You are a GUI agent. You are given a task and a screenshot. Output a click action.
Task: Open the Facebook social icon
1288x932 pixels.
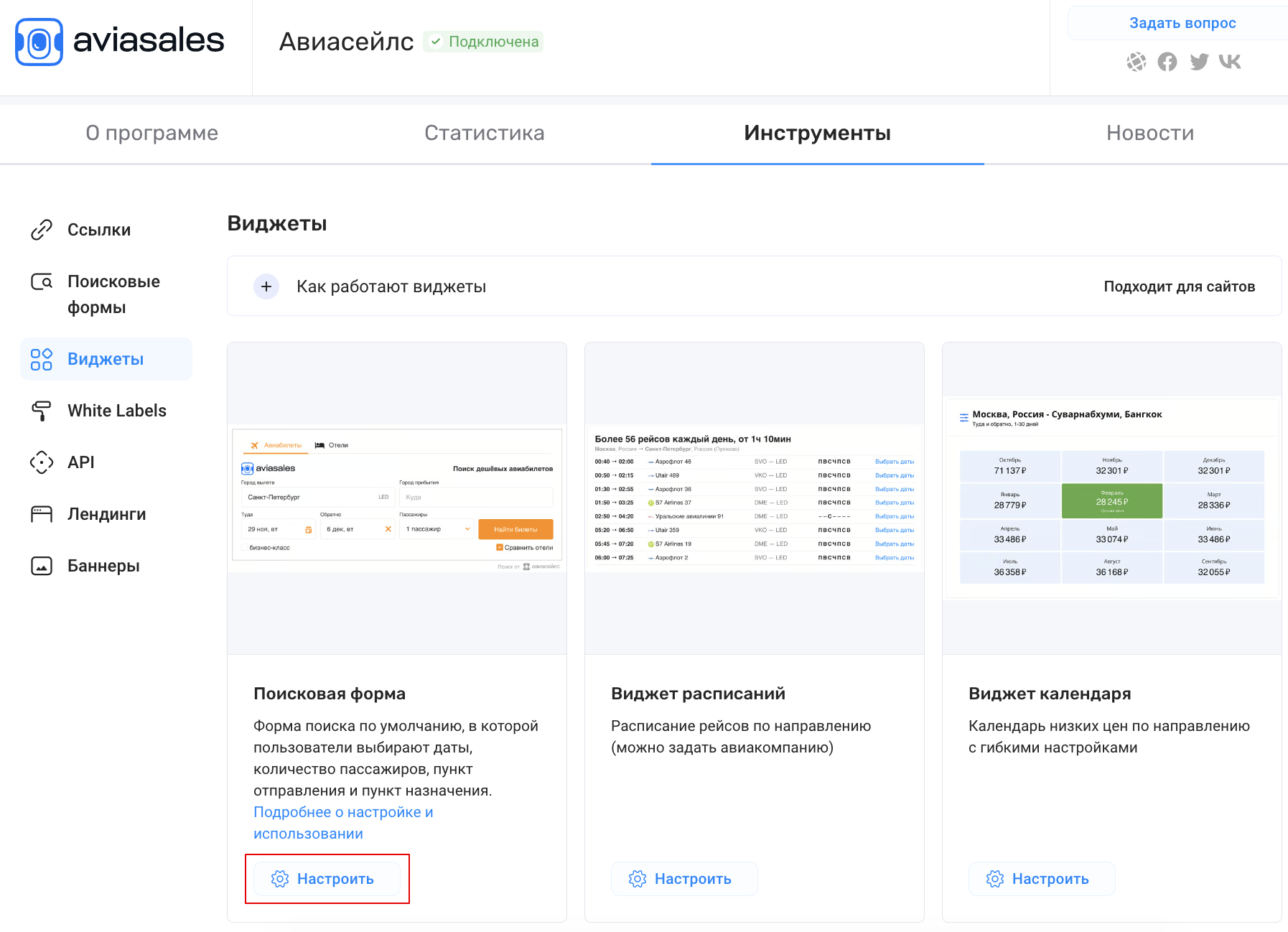click(x=1167, y=62)
